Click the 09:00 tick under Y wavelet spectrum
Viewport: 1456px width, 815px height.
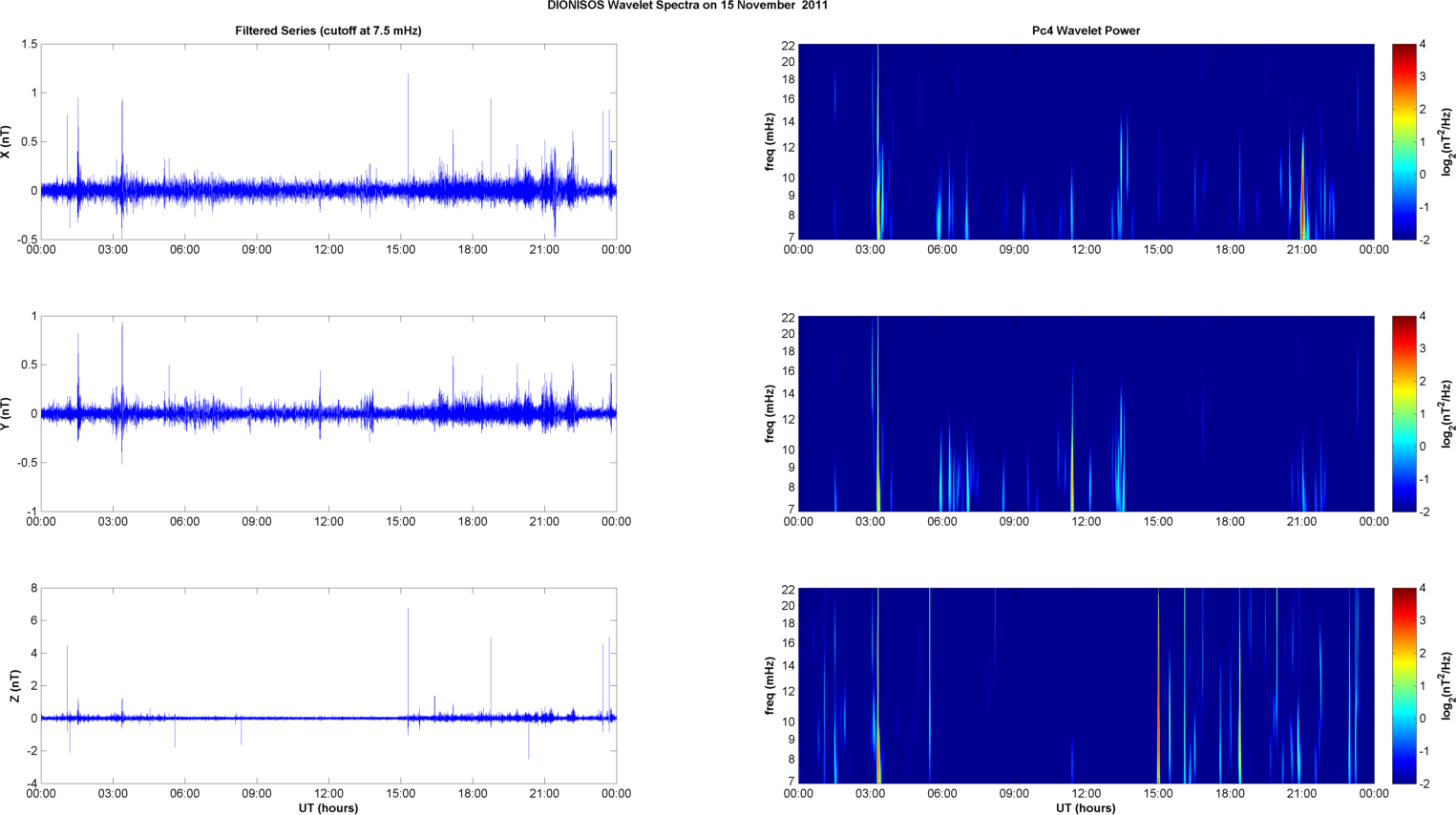(x=1014, y=522)
